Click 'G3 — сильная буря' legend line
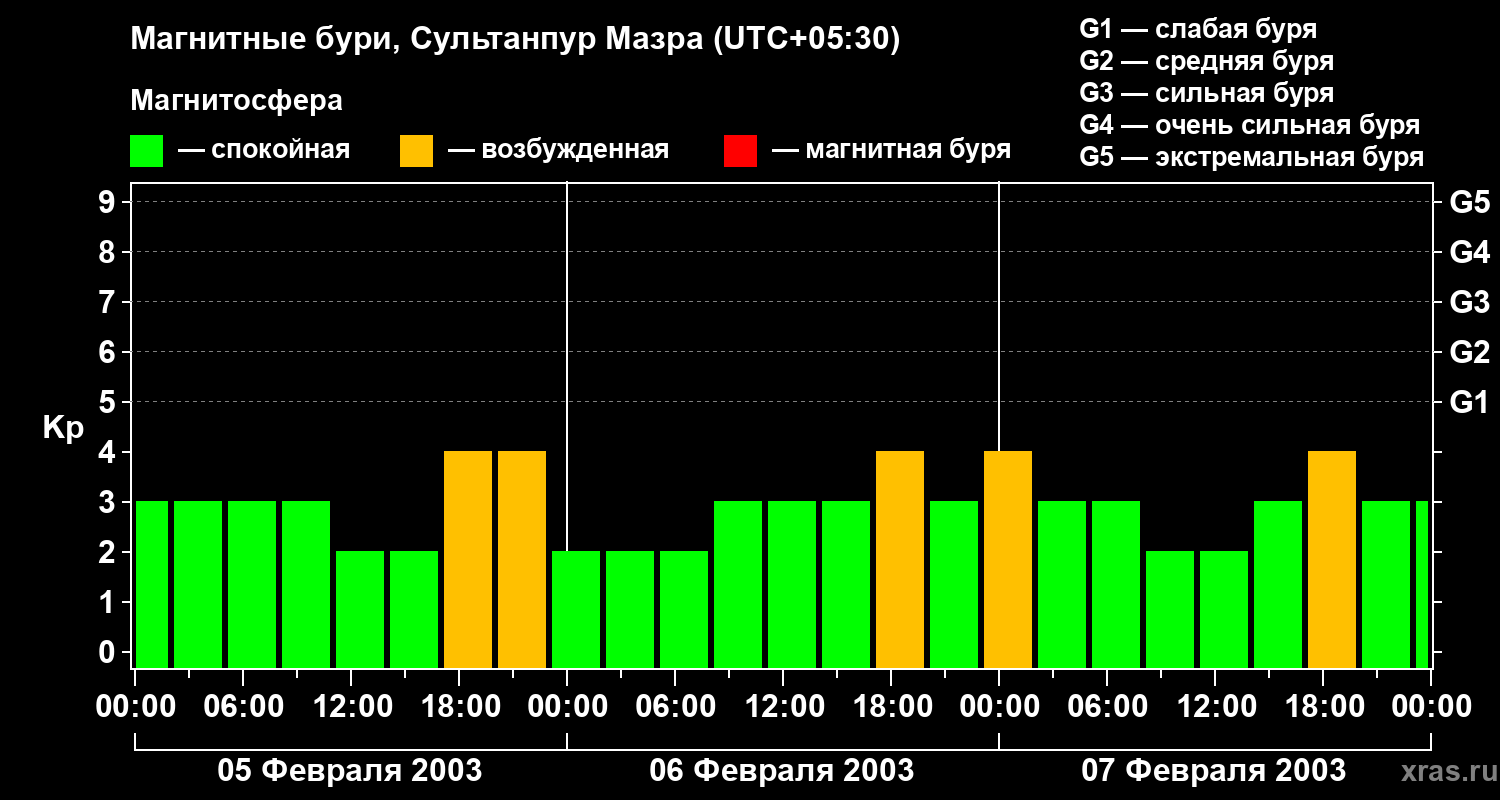 click(1206, 93)
